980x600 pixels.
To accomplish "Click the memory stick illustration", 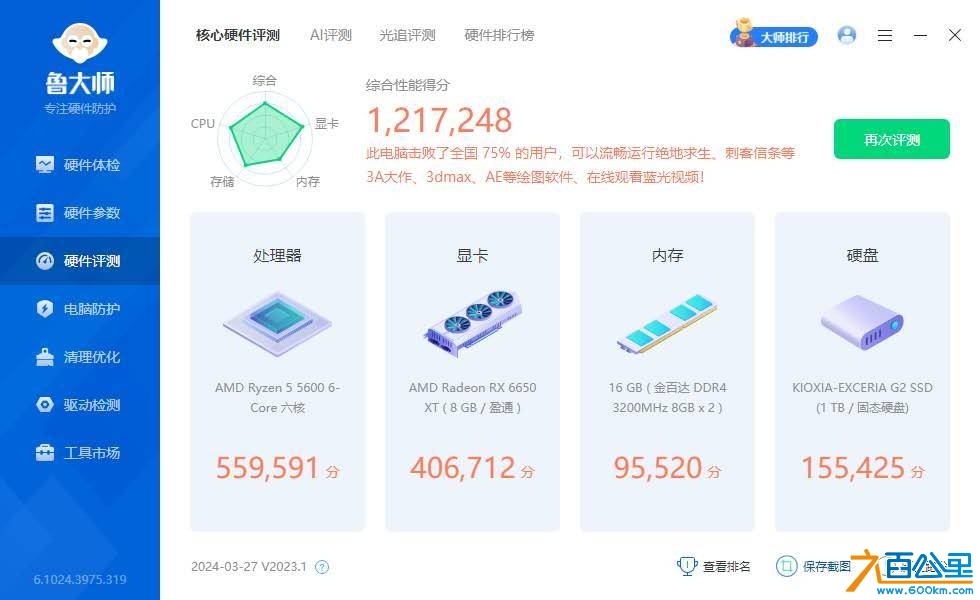I will tap(667, 324).
